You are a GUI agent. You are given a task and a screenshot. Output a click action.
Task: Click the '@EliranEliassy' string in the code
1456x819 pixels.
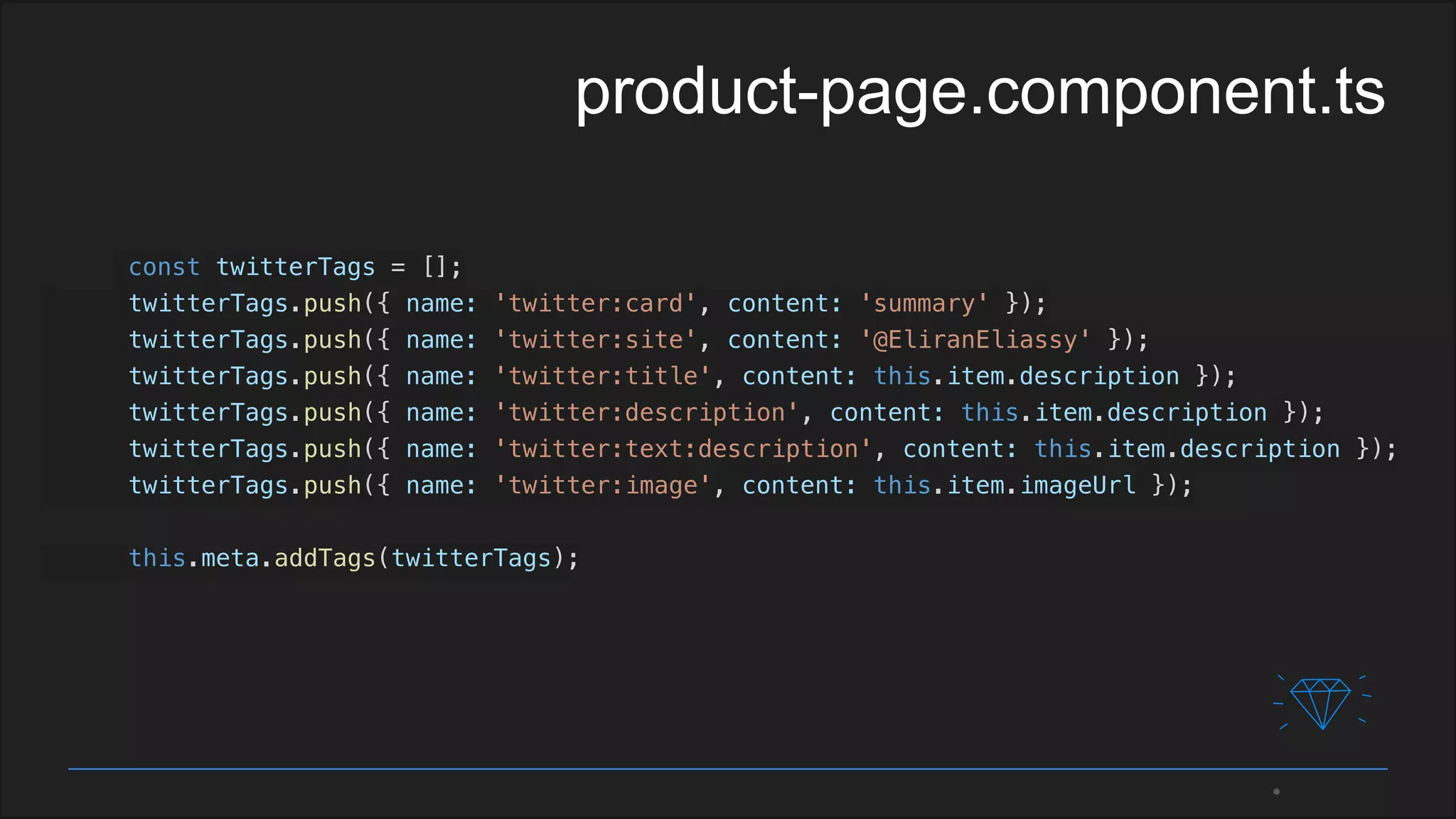coord(975,340)
